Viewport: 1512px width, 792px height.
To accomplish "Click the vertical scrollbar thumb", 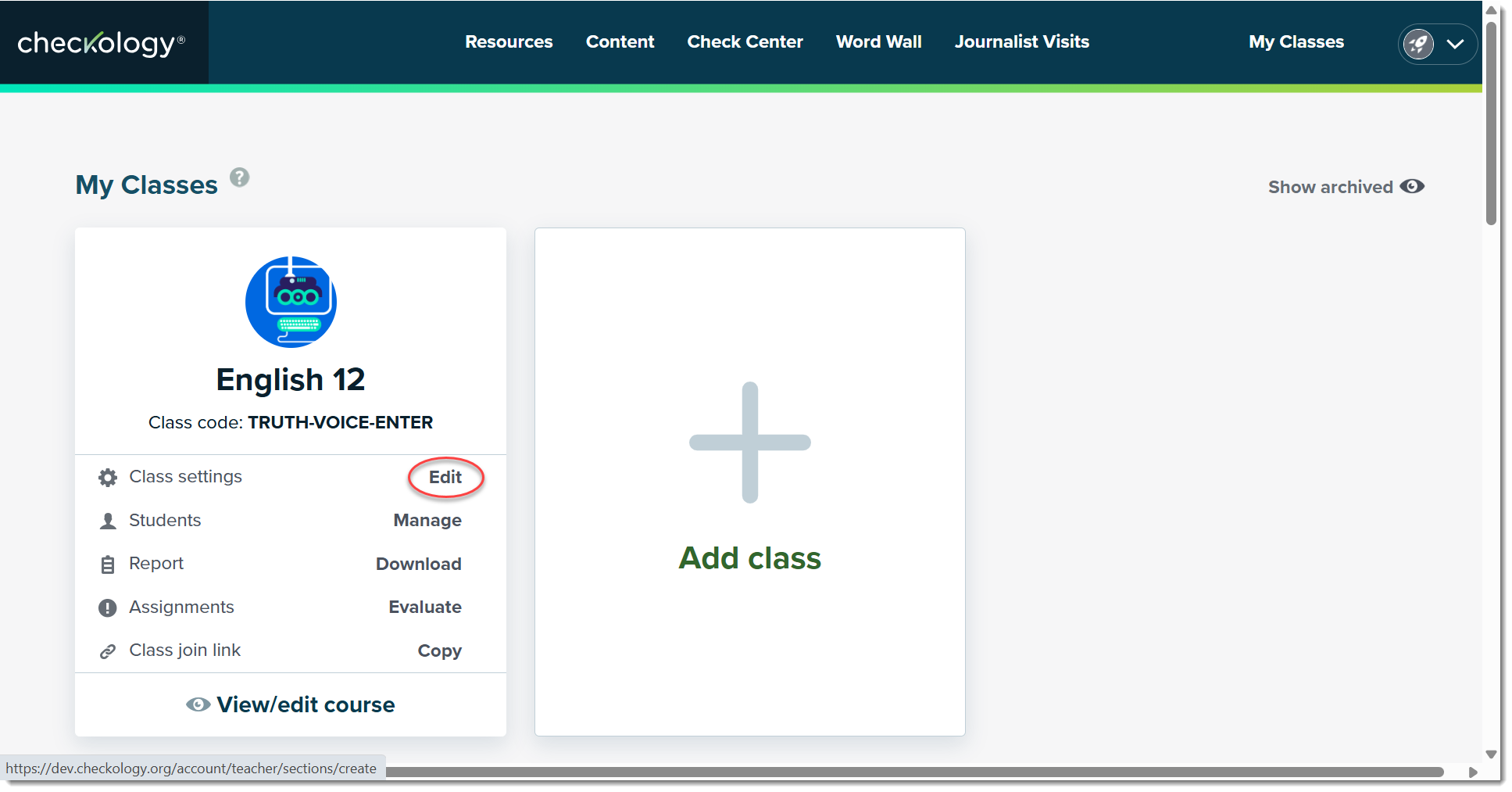I will 1491,124.
